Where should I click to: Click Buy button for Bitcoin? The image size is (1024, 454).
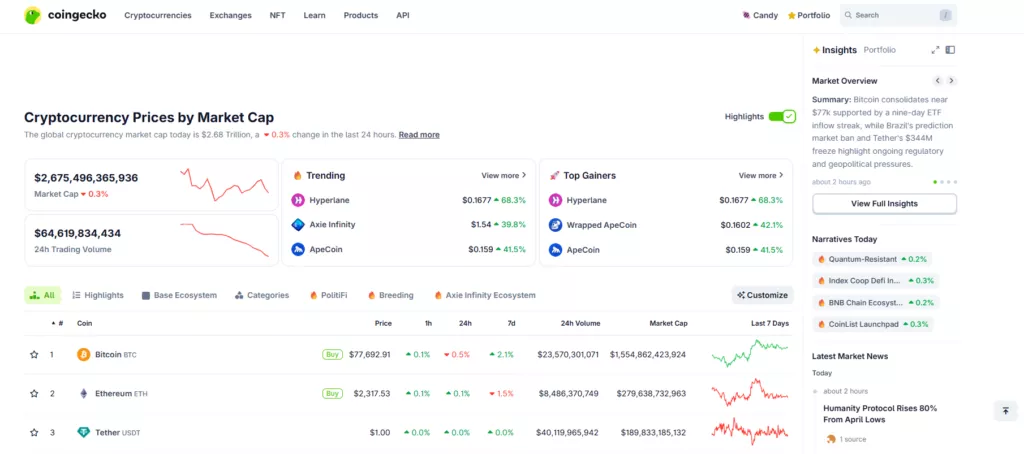(x=332, y=355)
